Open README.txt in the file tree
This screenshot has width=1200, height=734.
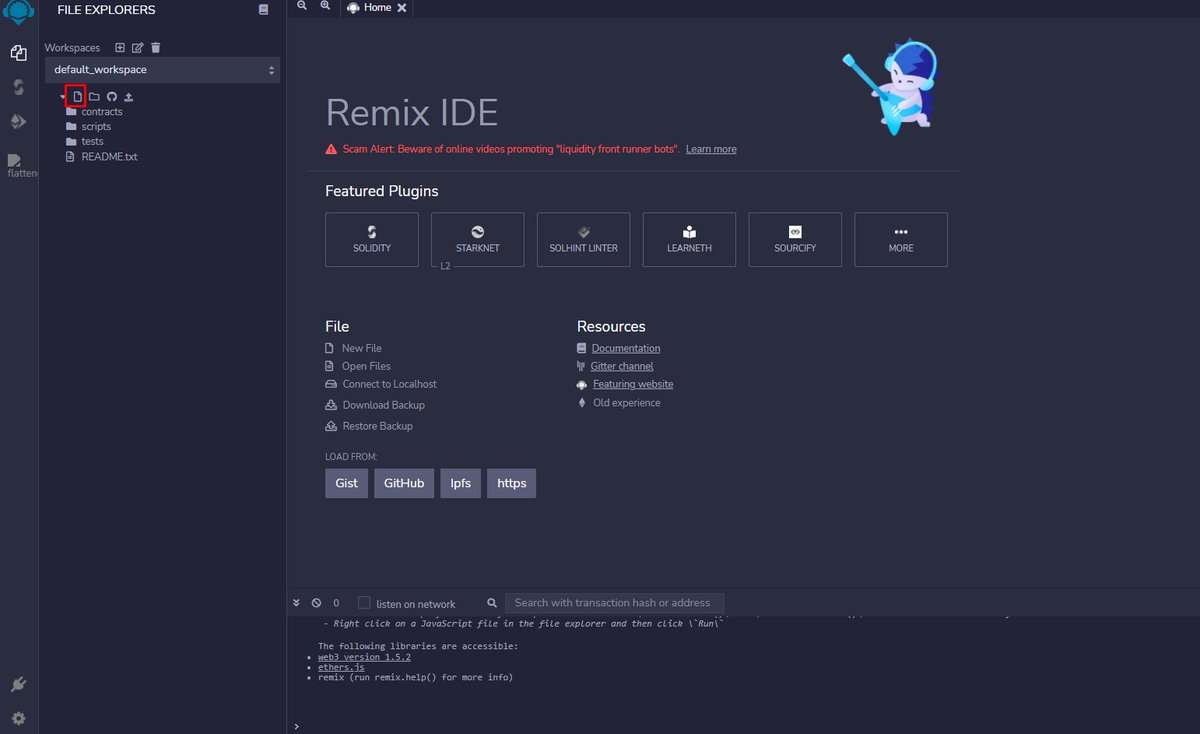[x=109, y=157]
